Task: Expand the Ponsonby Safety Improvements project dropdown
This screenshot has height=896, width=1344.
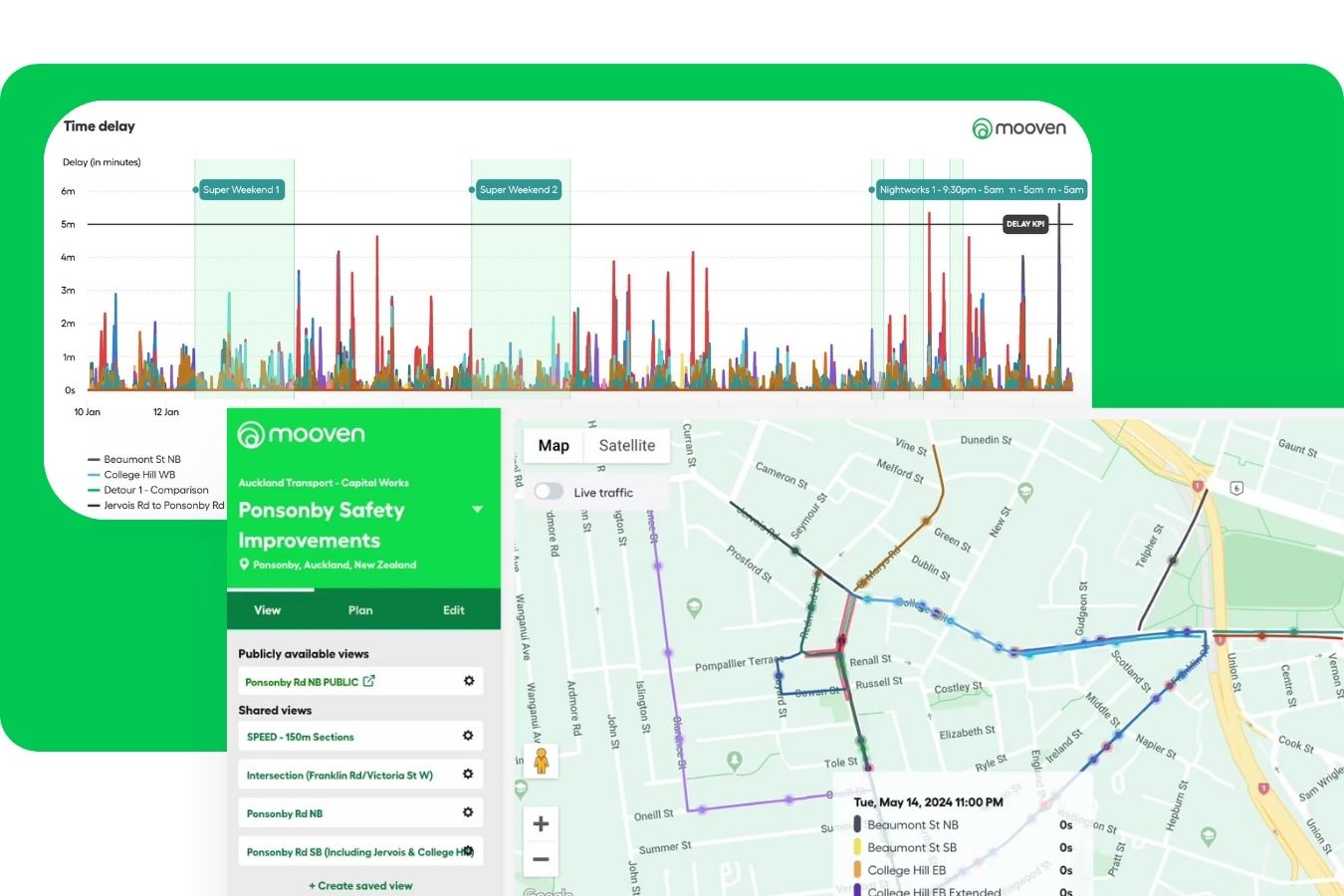Action: coord(478,510)
